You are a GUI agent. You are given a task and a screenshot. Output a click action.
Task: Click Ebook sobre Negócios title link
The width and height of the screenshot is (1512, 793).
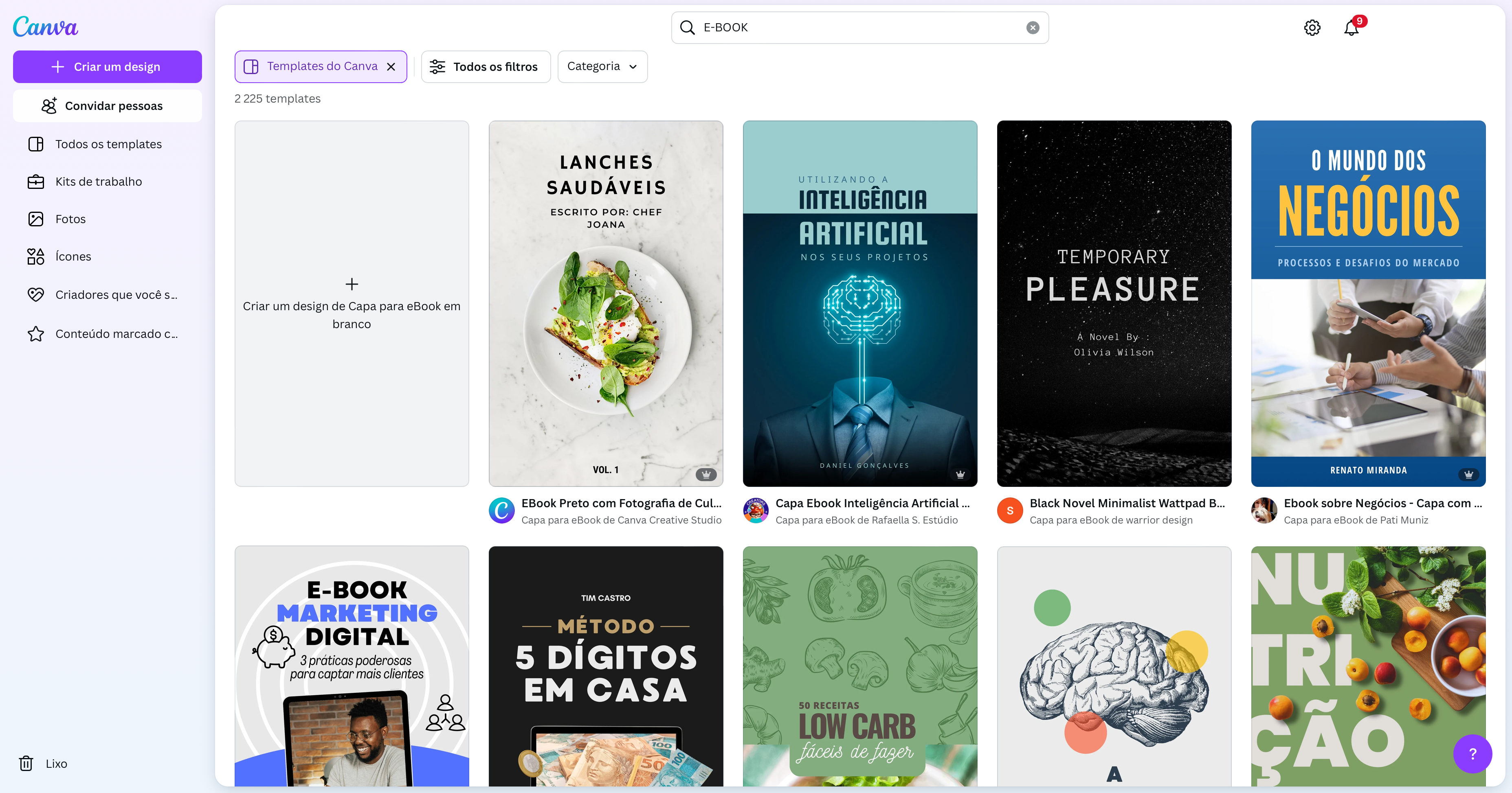coord(1383,503)
